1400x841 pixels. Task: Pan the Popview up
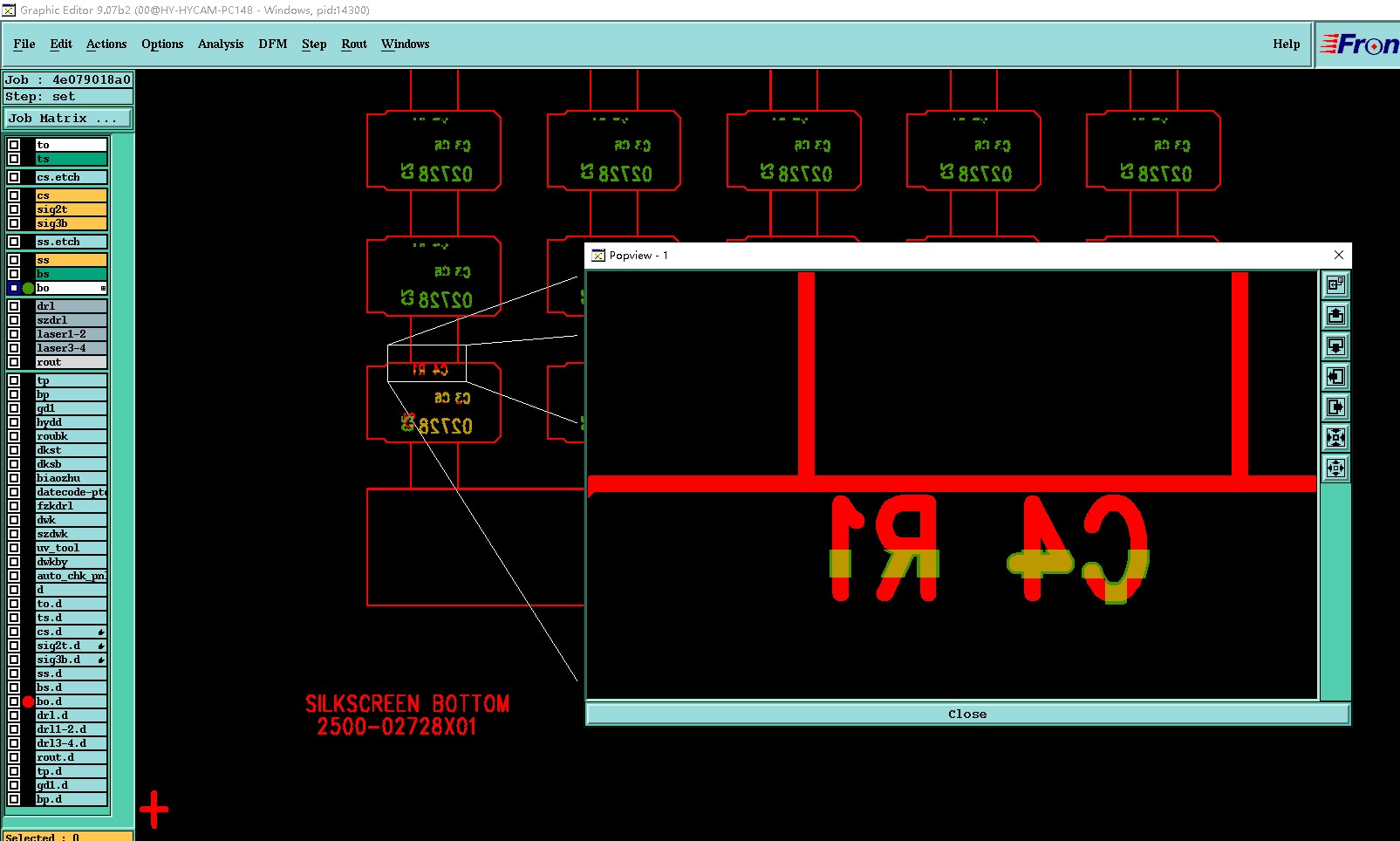coord(1335,315)
